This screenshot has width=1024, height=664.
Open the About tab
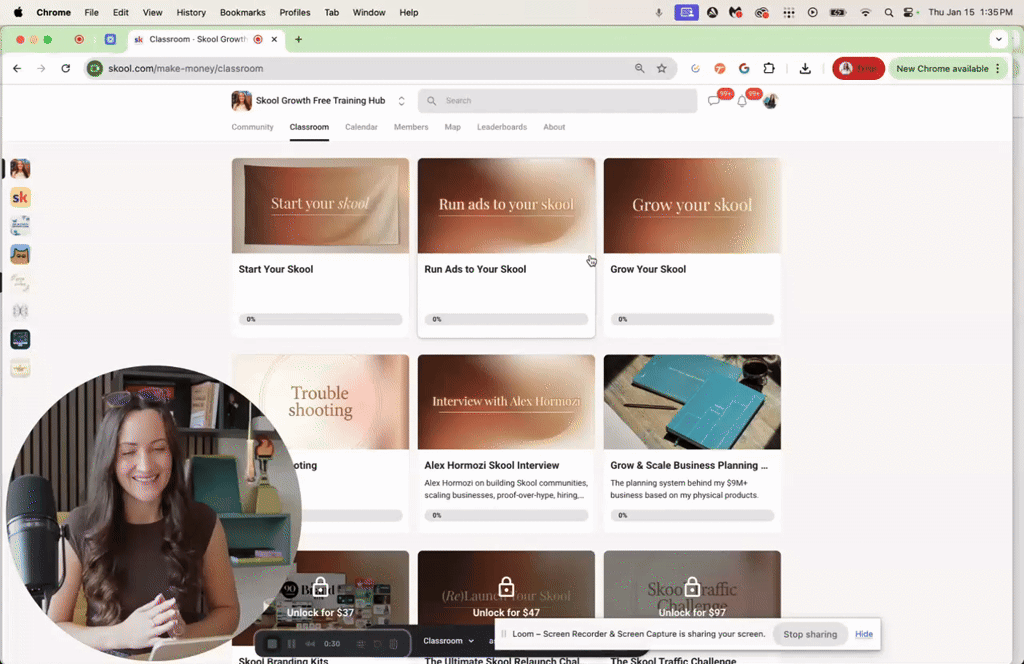click(554, 127)
